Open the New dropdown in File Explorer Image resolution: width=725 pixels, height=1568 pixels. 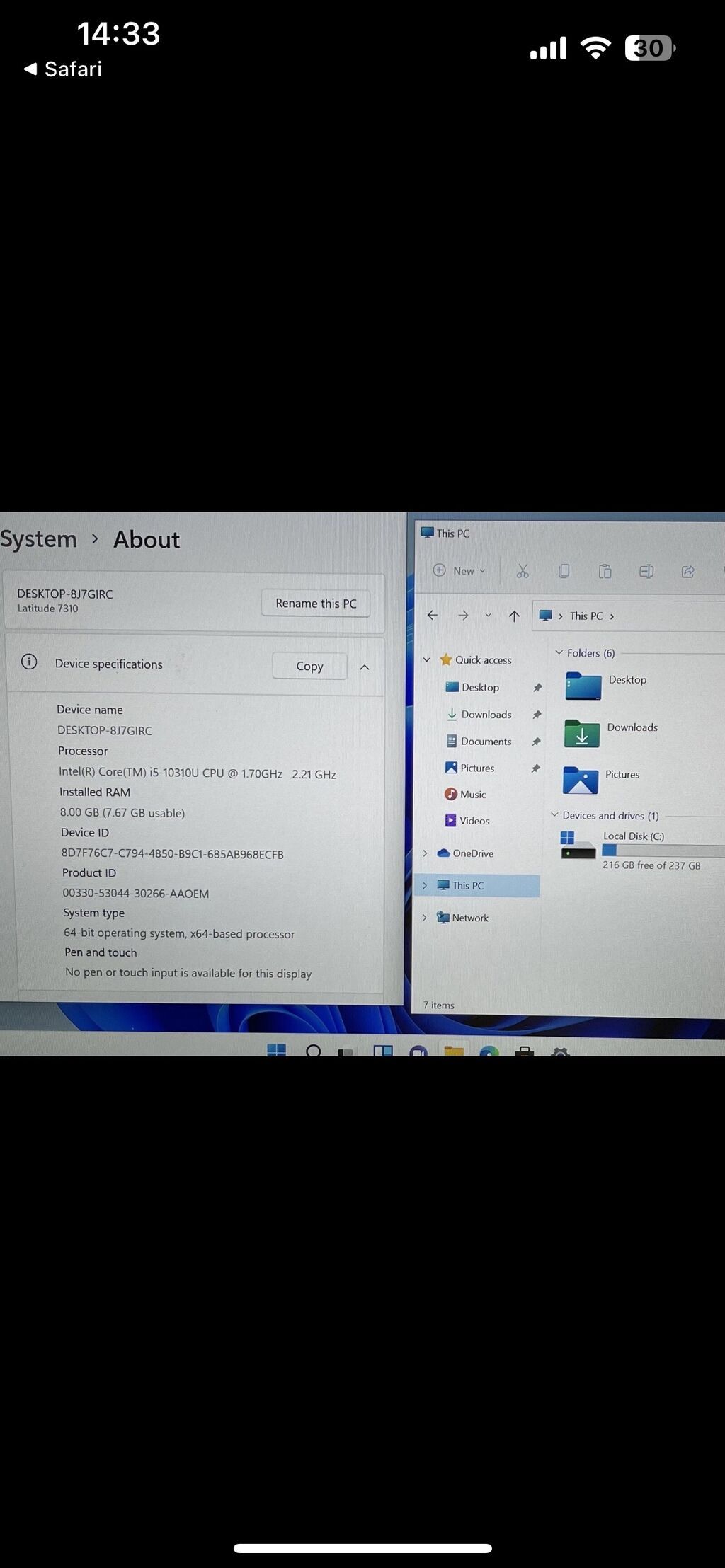coord(459,570)
